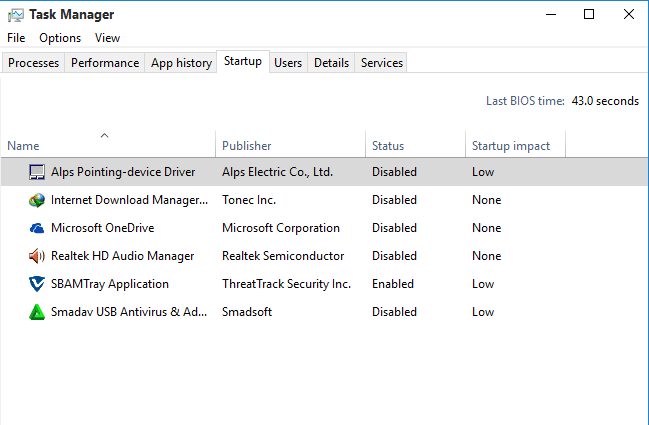Switch to the Services tab
Screen dimensions: 649x425
(x=382, y=63)
